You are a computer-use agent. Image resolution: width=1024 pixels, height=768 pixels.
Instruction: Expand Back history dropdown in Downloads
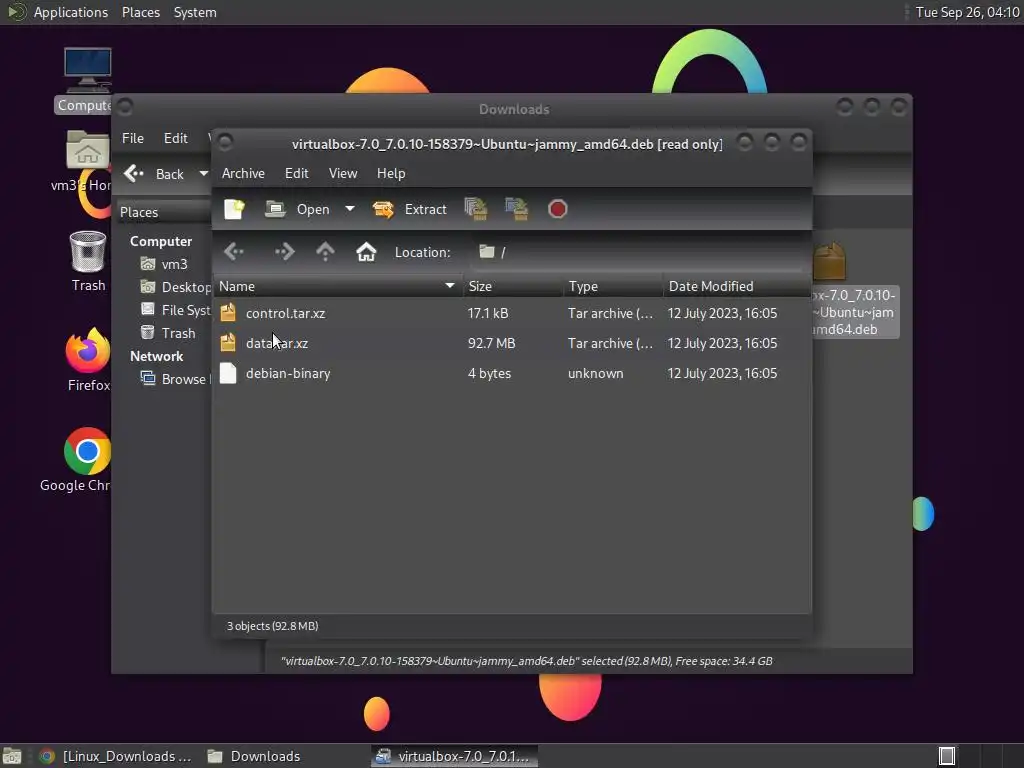pyautogui.click(x=203, y=174)
